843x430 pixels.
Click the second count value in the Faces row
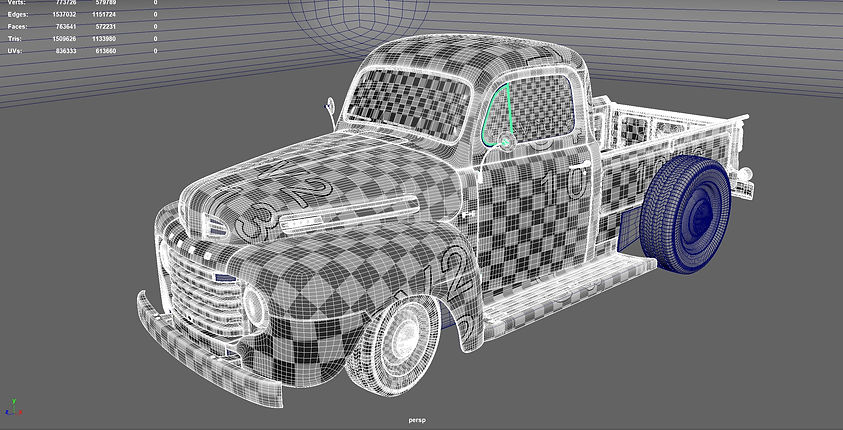[x=105, y=26]
